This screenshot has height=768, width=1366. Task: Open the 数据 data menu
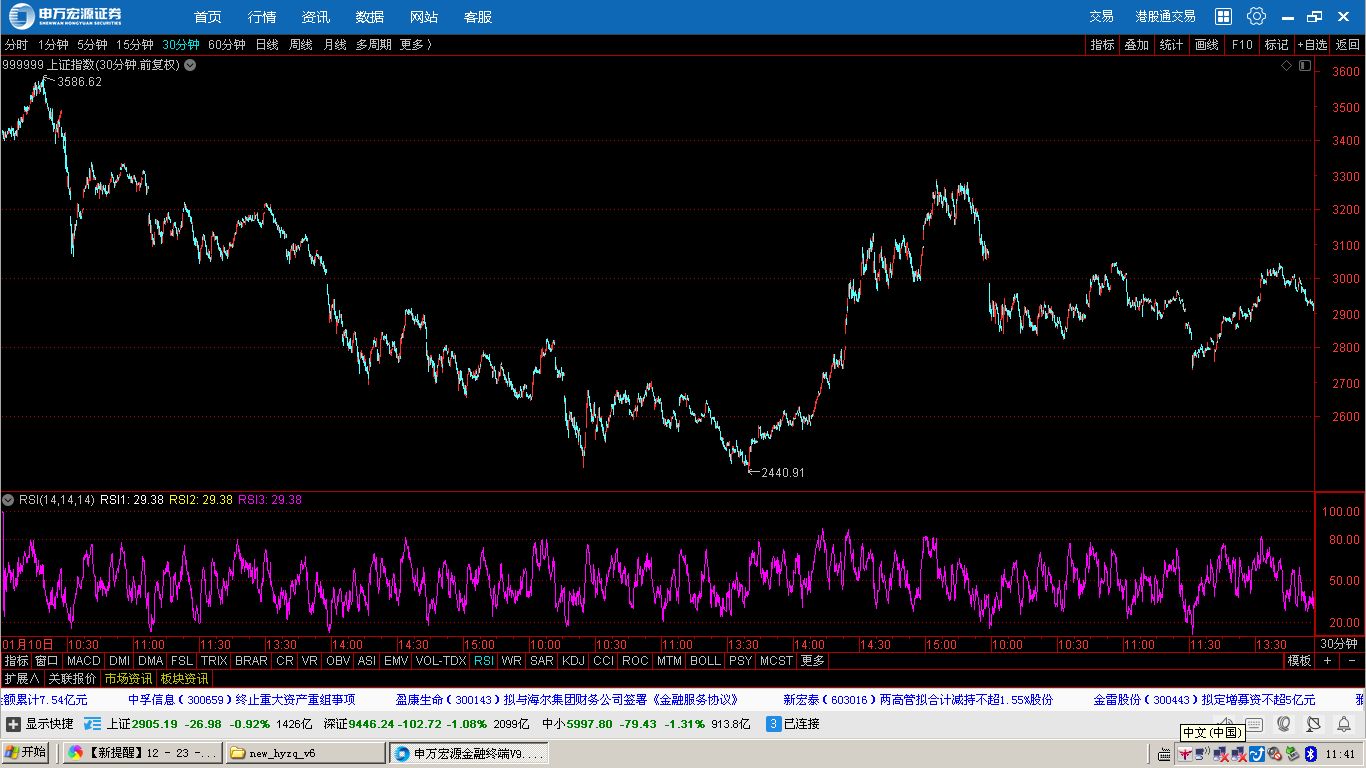tap(370, 17)
